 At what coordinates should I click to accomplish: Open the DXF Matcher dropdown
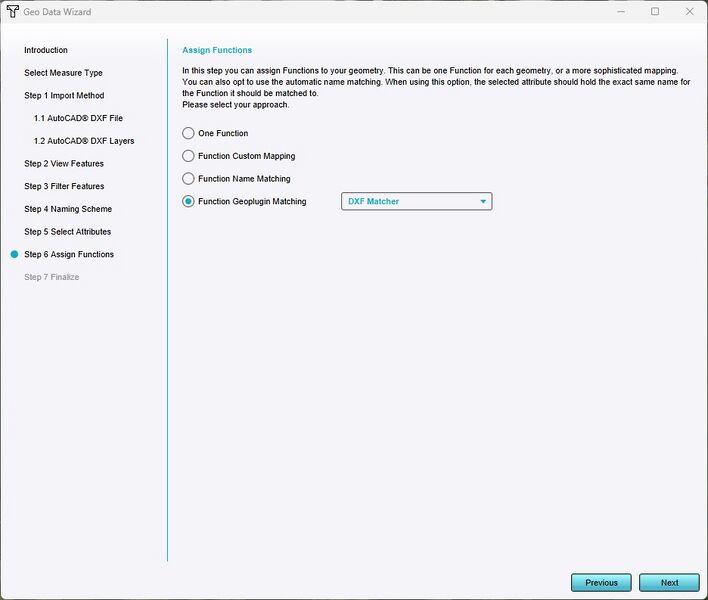416,202
